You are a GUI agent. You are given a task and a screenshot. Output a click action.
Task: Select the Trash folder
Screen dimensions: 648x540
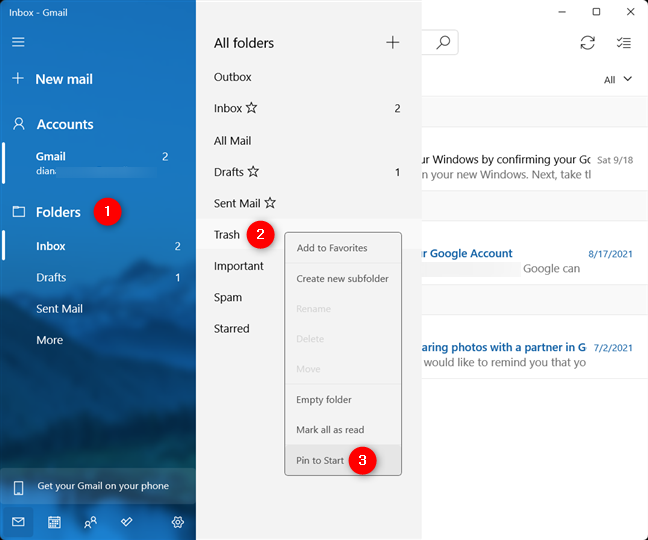pyautogui.click(x=226, y=234)
